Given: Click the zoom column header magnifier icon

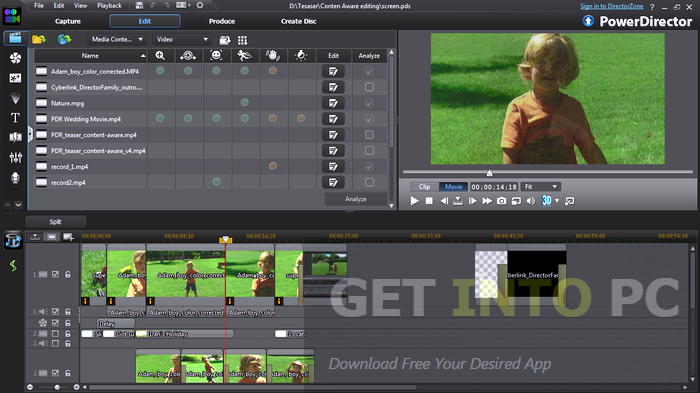Looking at the screenshot, I should click(160, 56).
